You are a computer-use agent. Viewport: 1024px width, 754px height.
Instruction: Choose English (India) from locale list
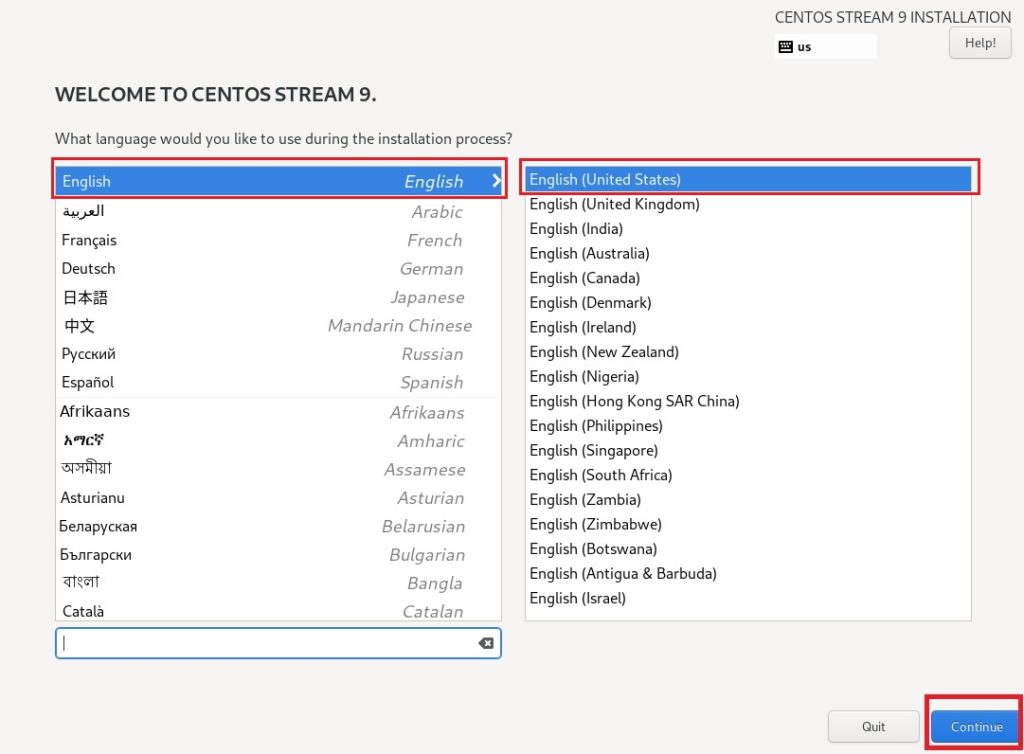pyautogui.click(x=576, y=229)
